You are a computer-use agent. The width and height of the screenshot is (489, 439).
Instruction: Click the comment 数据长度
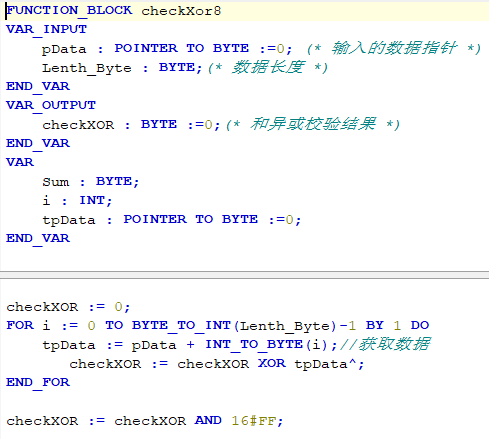coord(269,67)
